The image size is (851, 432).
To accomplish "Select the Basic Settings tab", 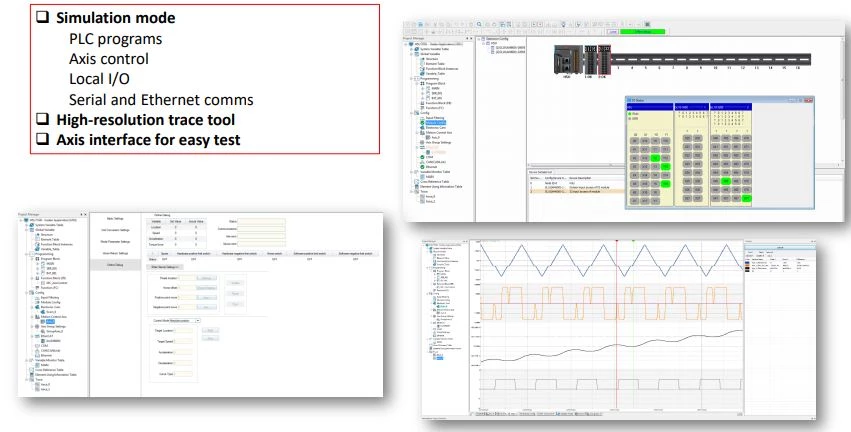I will click(117, 217).
